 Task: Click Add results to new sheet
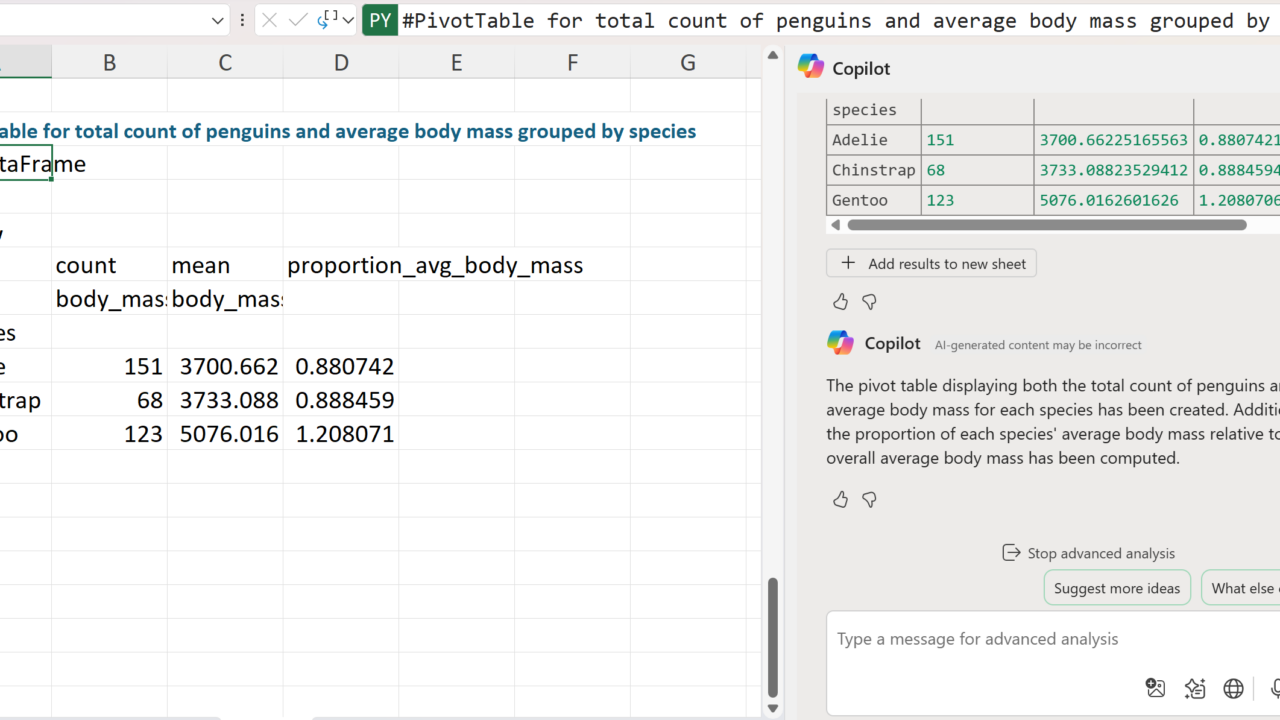point(932,263)
